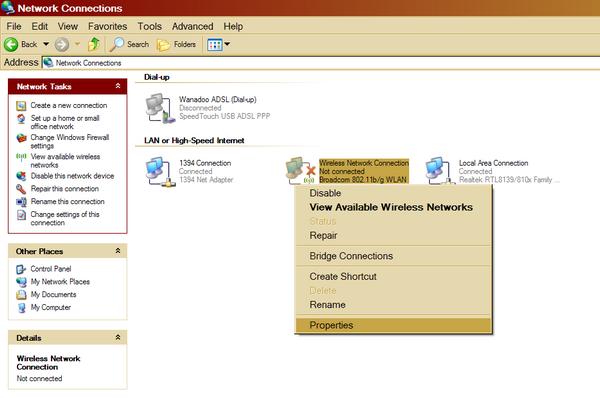Click the address bar Network Connections icon
Screen dimensions: 600x398
[48, 62]
